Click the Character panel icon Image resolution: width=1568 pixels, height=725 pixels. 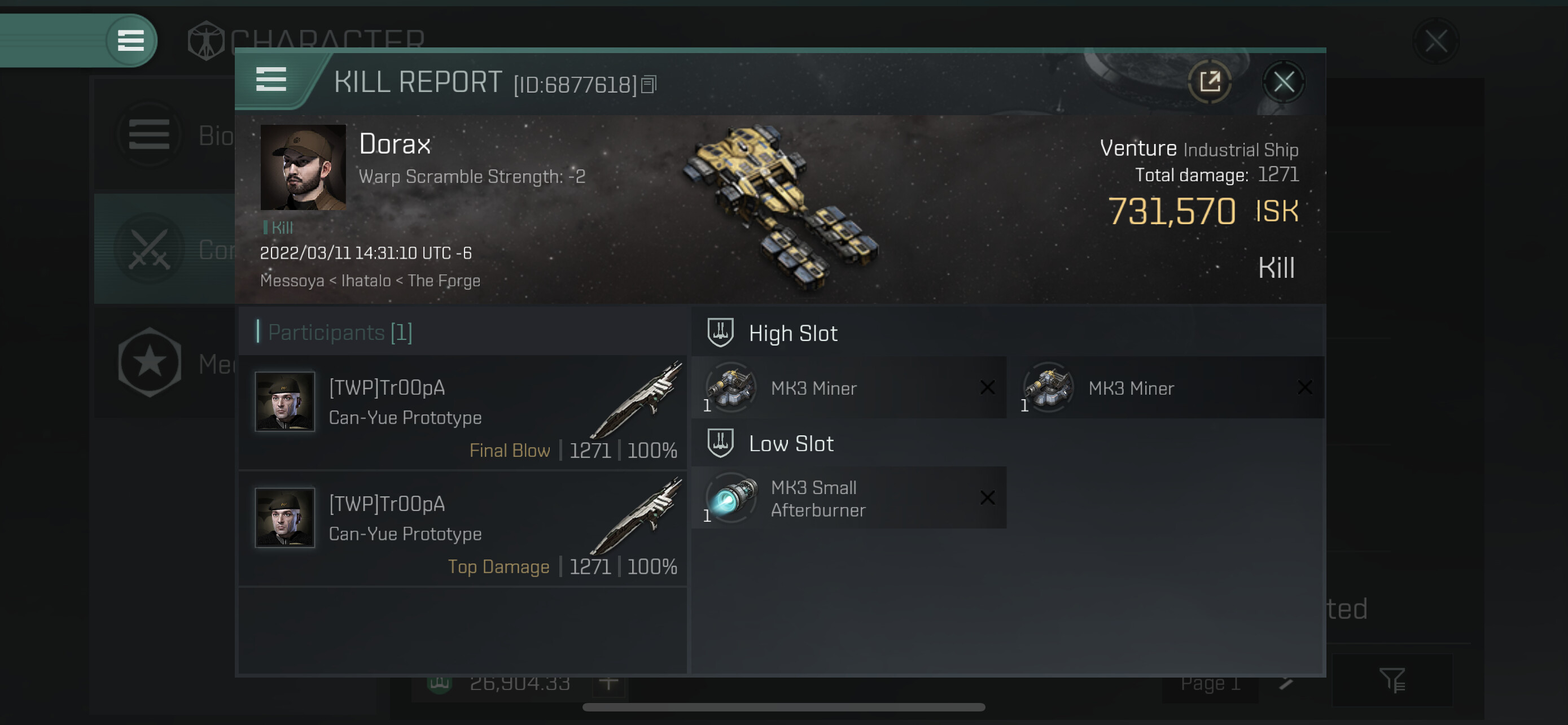click(x=206, y=41)
